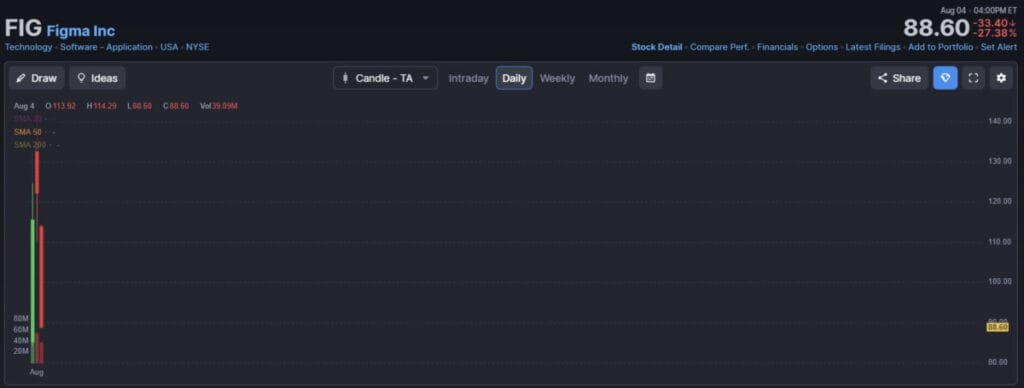Open the Financials link

(777, 47)
